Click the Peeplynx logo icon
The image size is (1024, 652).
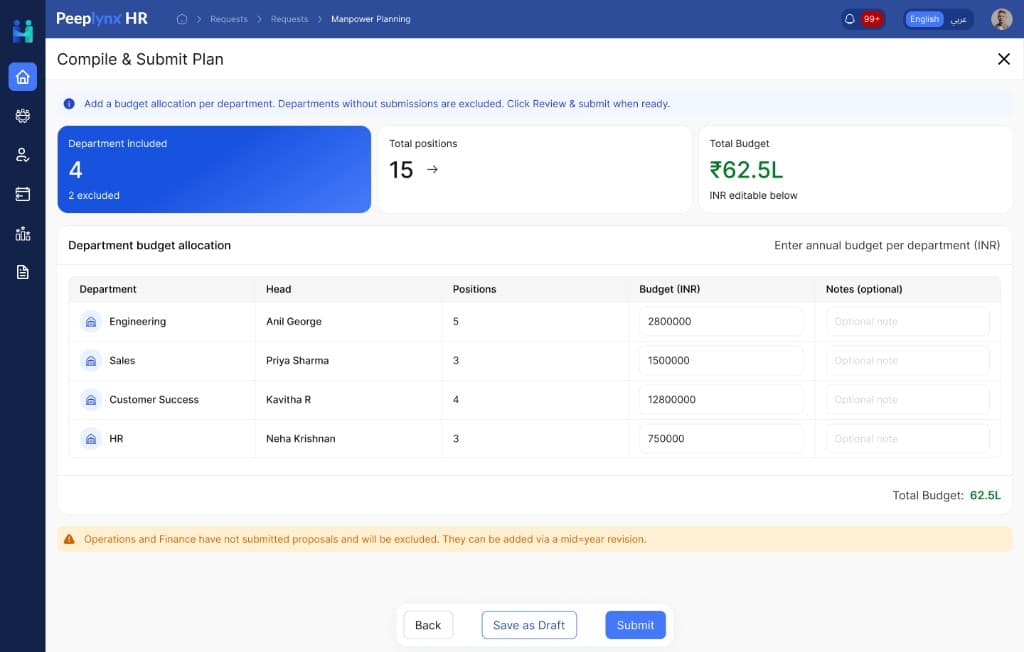click(x=23, y=31)
